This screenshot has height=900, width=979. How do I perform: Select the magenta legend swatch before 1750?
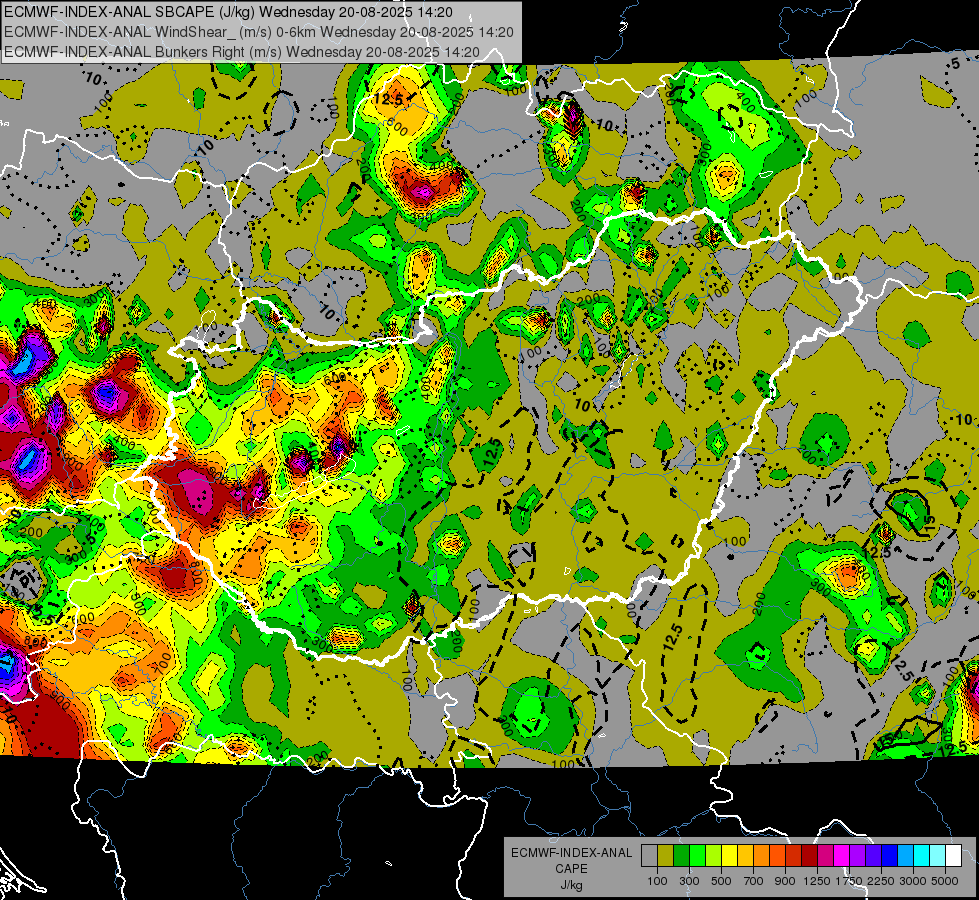(842, 856)
